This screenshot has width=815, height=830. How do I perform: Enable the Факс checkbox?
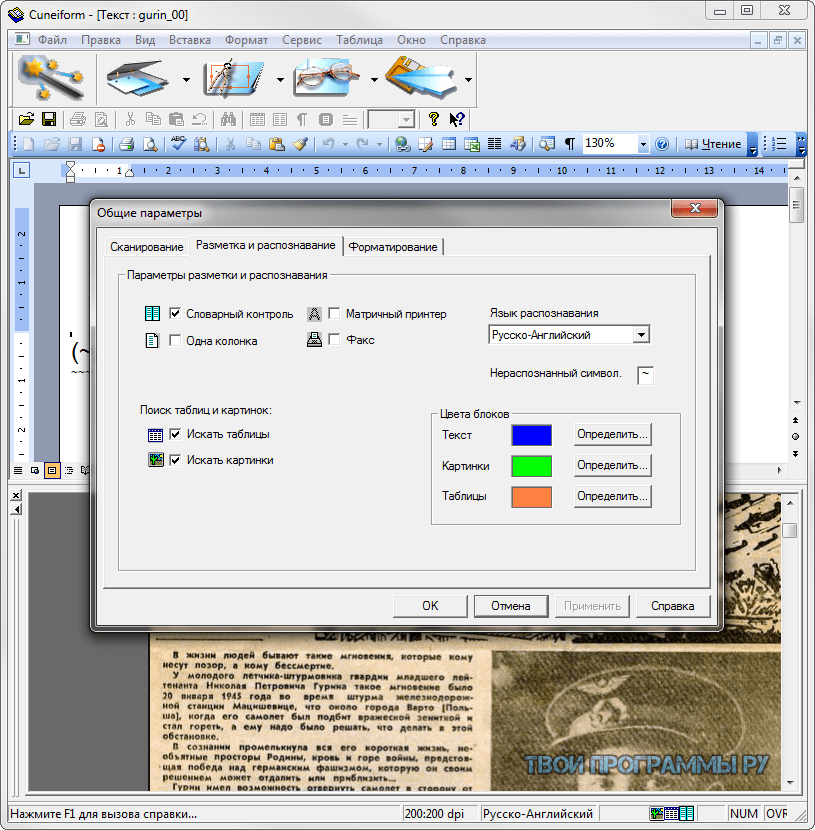coord(334,339)
